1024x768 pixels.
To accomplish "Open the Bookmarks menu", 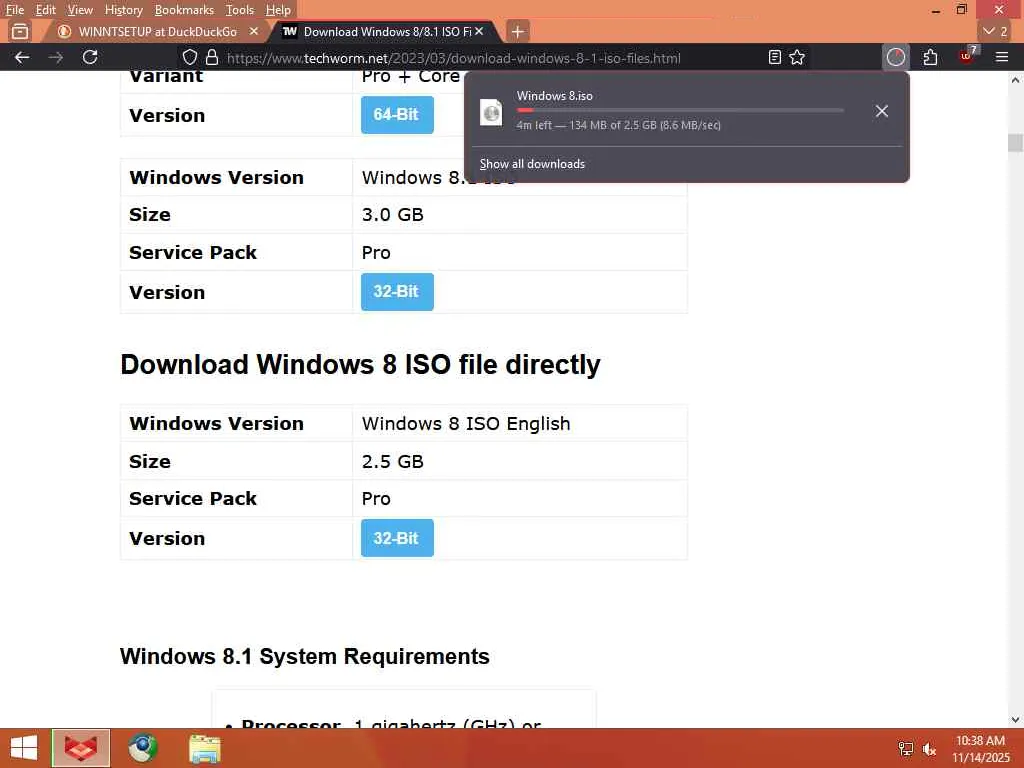I will [184, 10].
